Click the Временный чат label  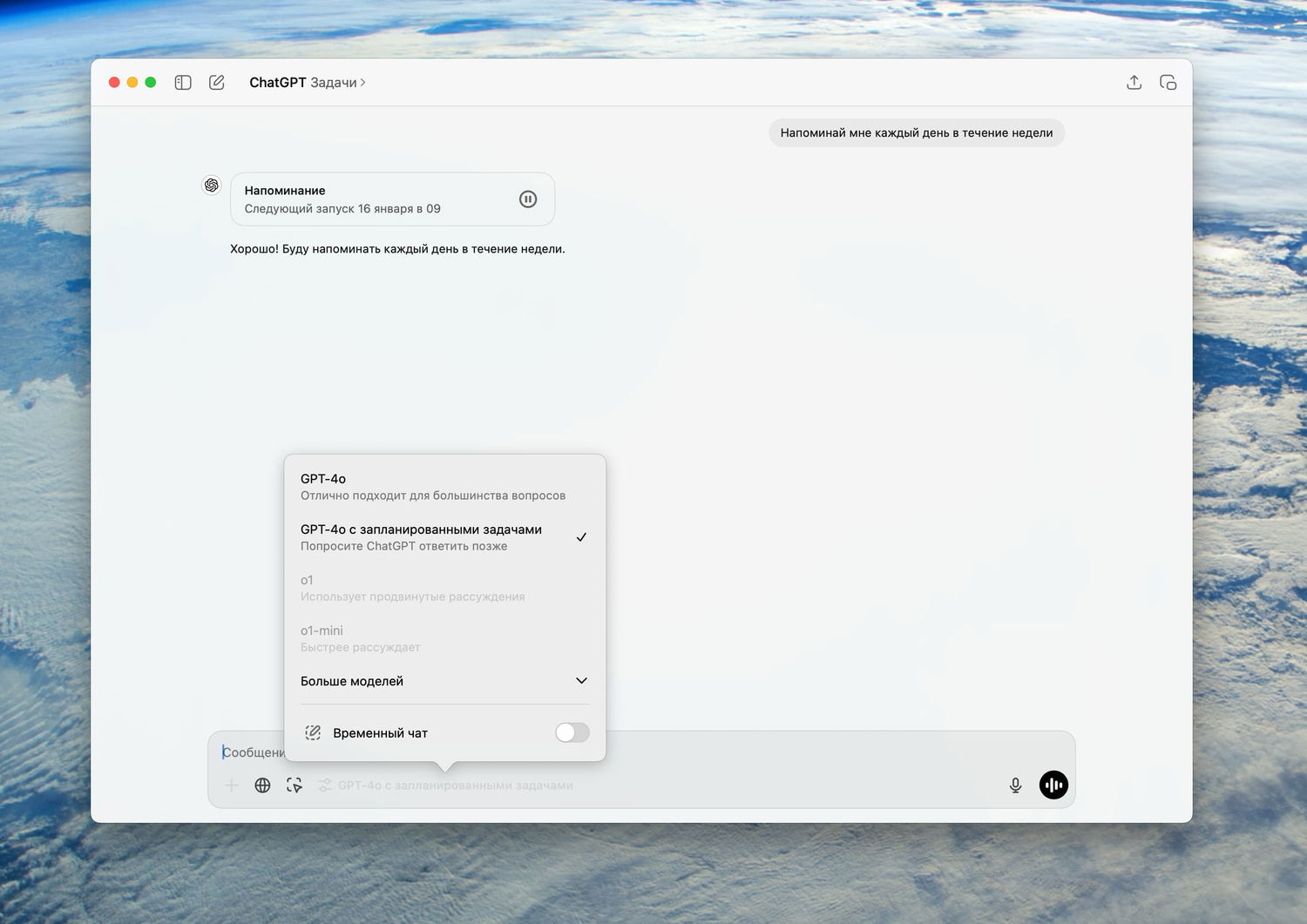click(x=380, y=733)
